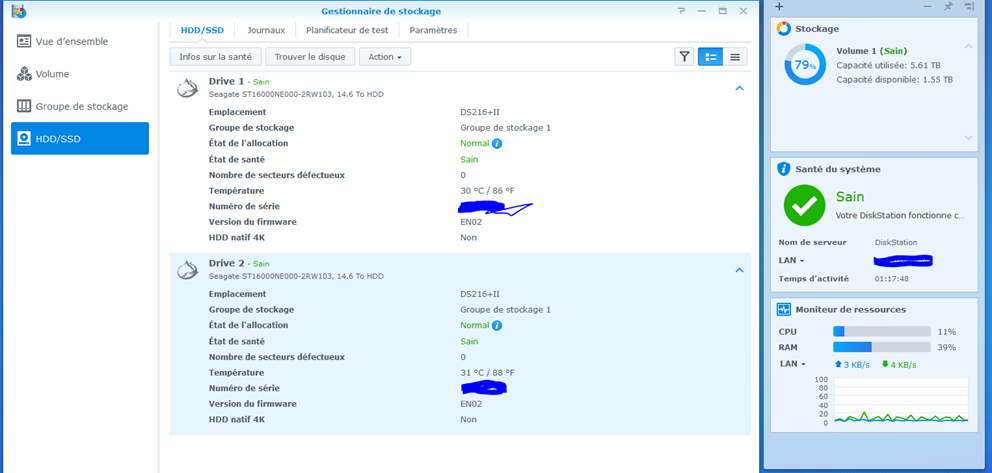
Task: Click the Vue d'ensemble overview icon
Action: coord(24,41)
